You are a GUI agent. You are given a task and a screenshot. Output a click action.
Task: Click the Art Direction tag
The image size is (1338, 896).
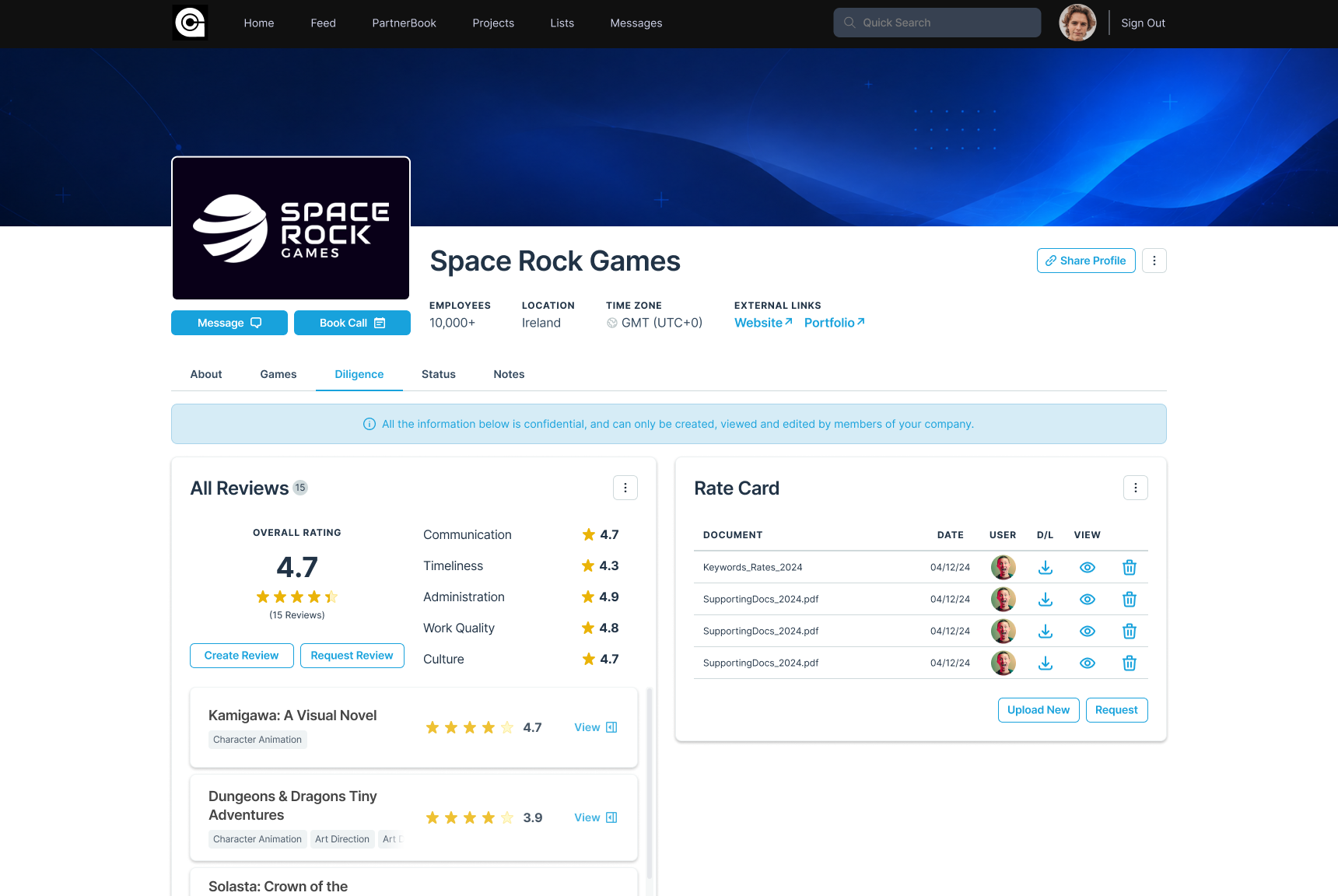(342, 839)
